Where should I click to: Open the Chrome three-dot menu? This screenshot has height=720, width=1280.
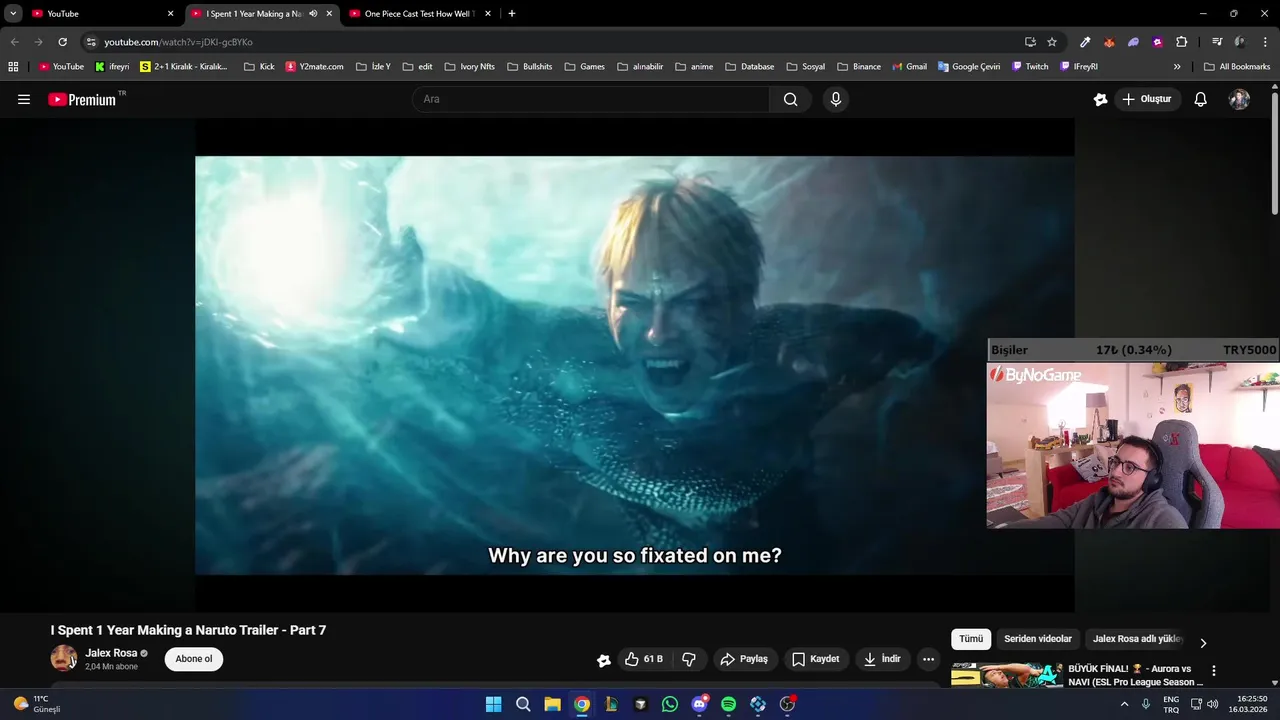1265,42
